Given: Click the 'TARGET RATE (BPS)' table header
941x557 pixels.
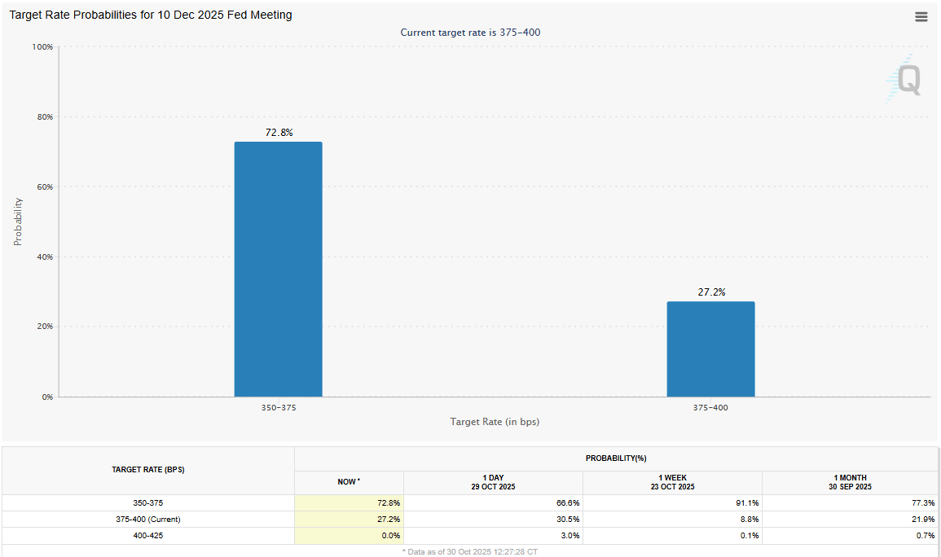Looking at the screenshot, I should click(148, 470).
